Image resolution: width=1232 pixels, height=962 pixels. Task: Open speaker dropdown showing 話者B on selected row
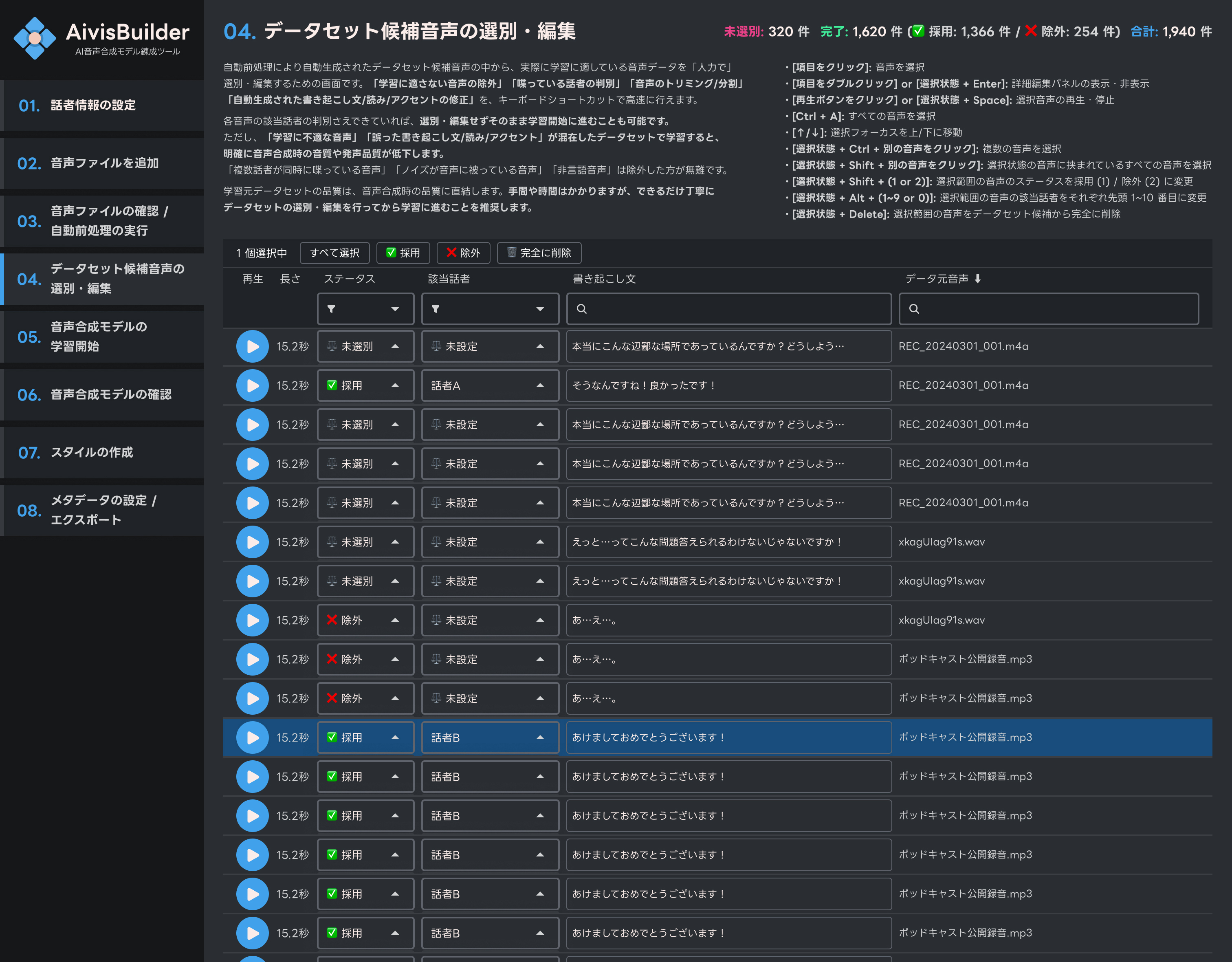coord(490,737)
